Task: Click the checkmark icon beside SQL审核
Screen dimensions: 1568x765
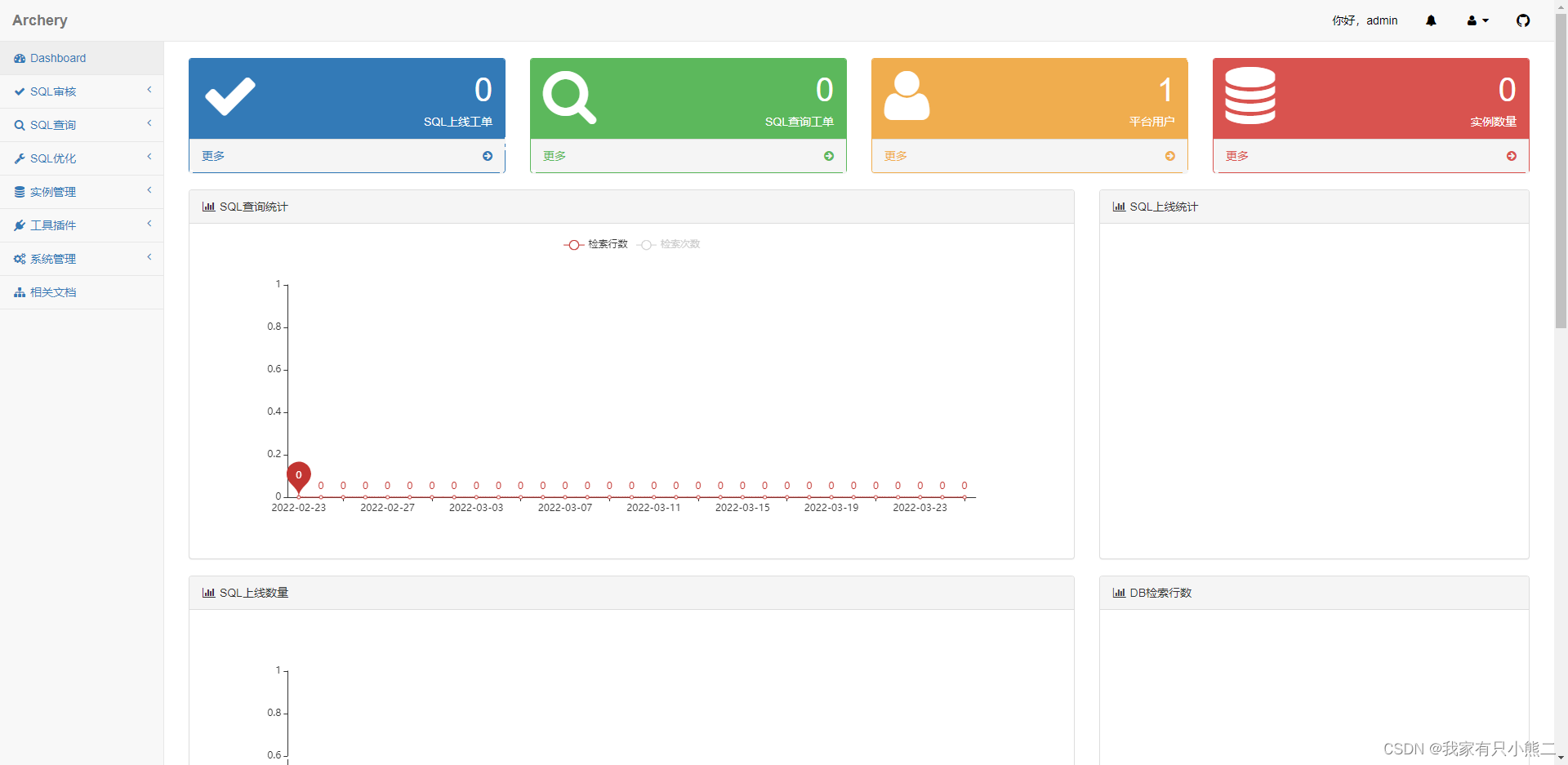Action: (x=20, y=91)
